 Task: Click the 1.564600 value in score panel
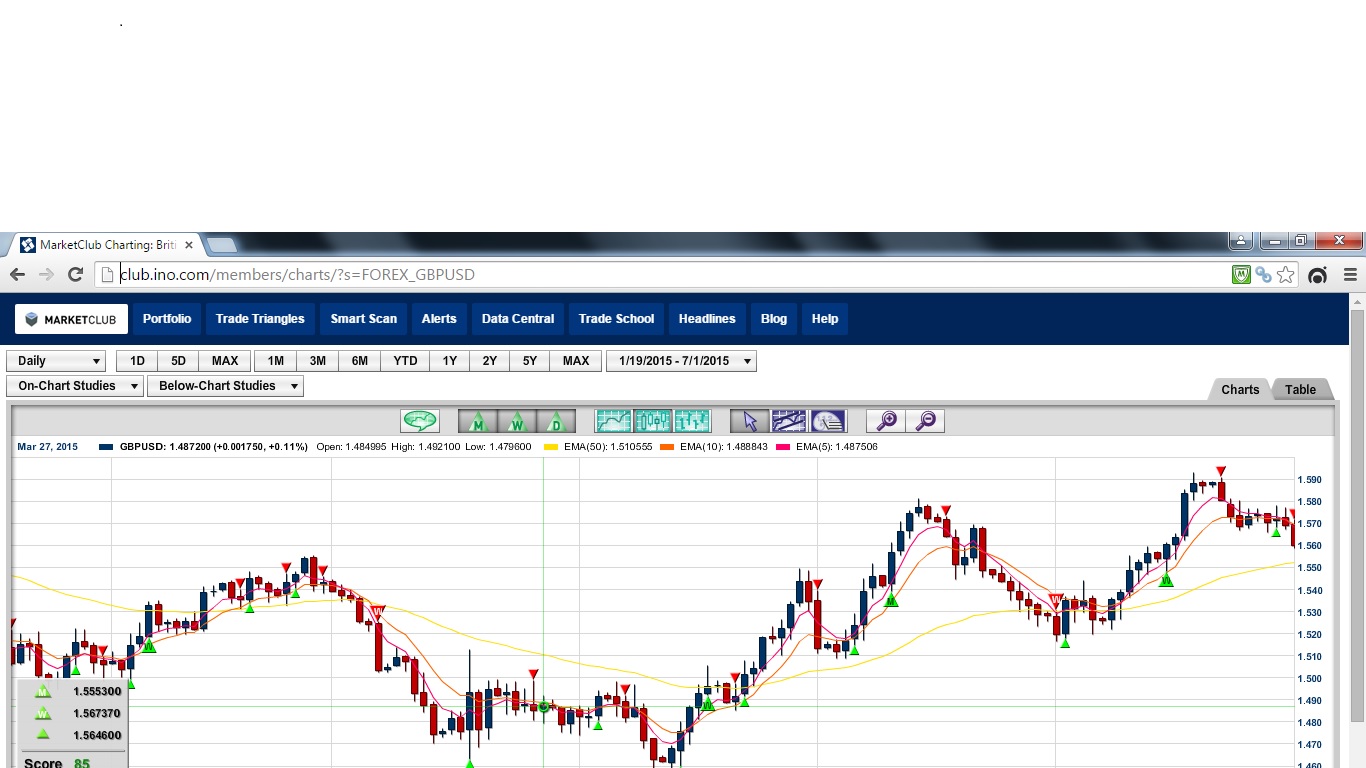pyautogui.click(x=97, y=735)
